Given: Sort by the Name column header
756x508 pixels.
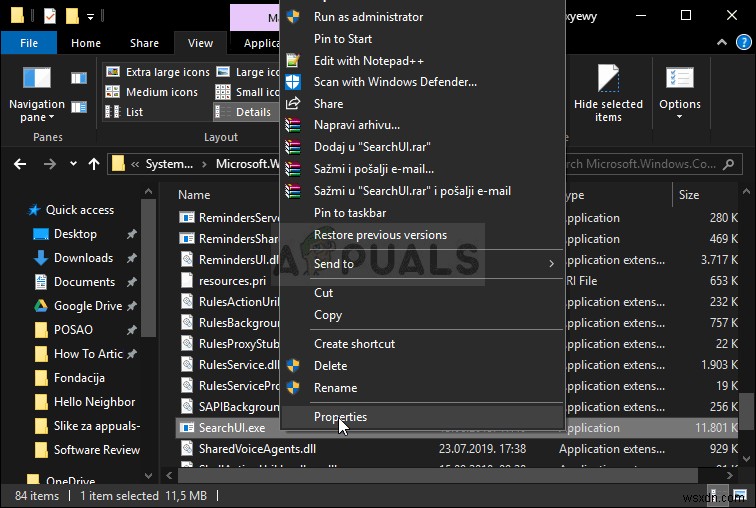Looking at the screenshot, I should pyautogui.click(x=194, y=195).
